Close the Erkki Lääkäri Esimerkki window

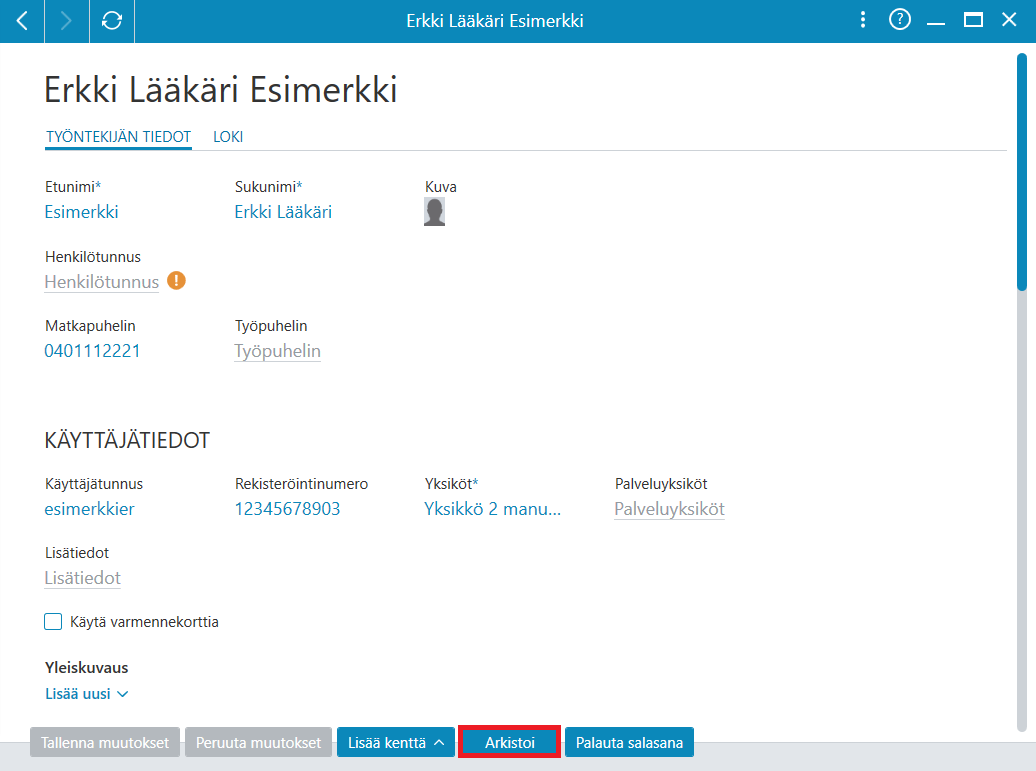(1009, 20)
